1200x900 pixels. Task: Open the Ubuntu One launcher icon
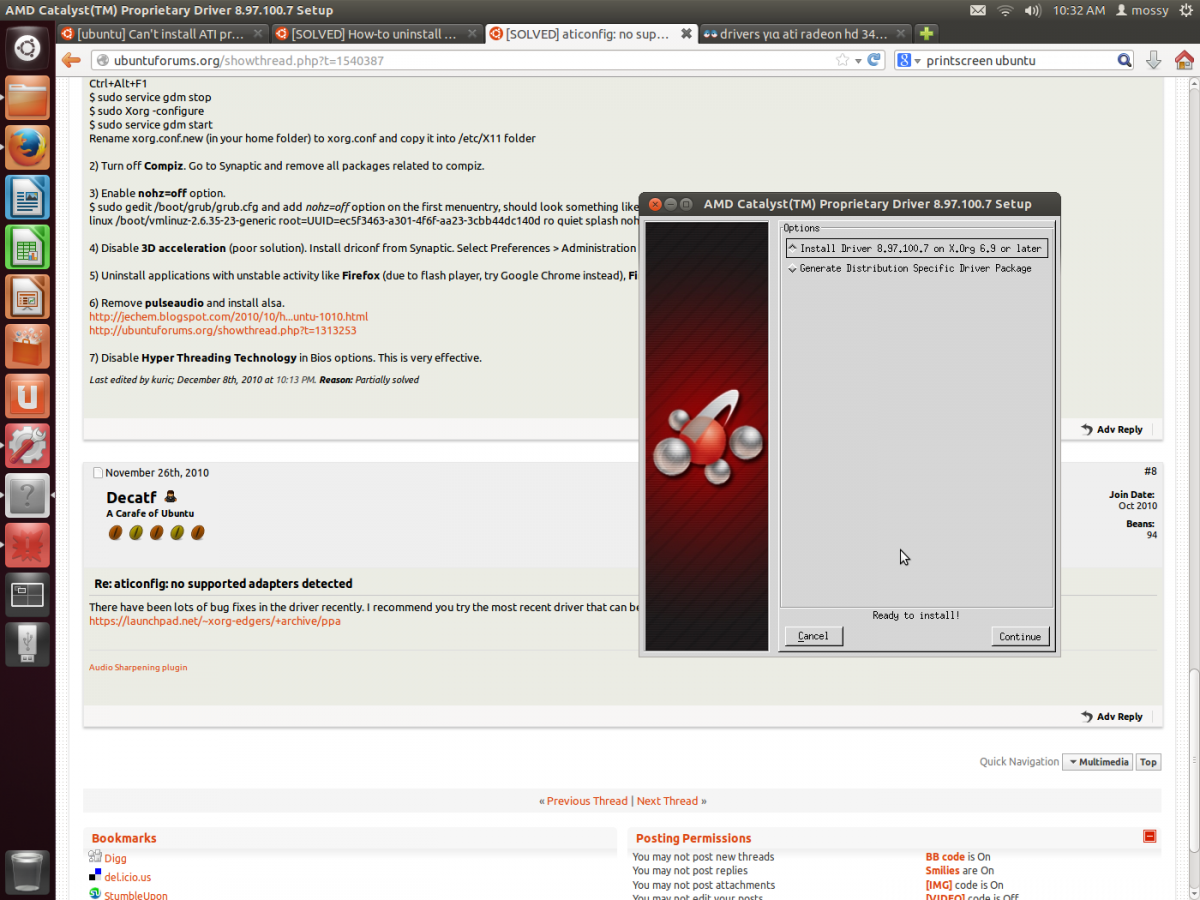pos(27,397)
